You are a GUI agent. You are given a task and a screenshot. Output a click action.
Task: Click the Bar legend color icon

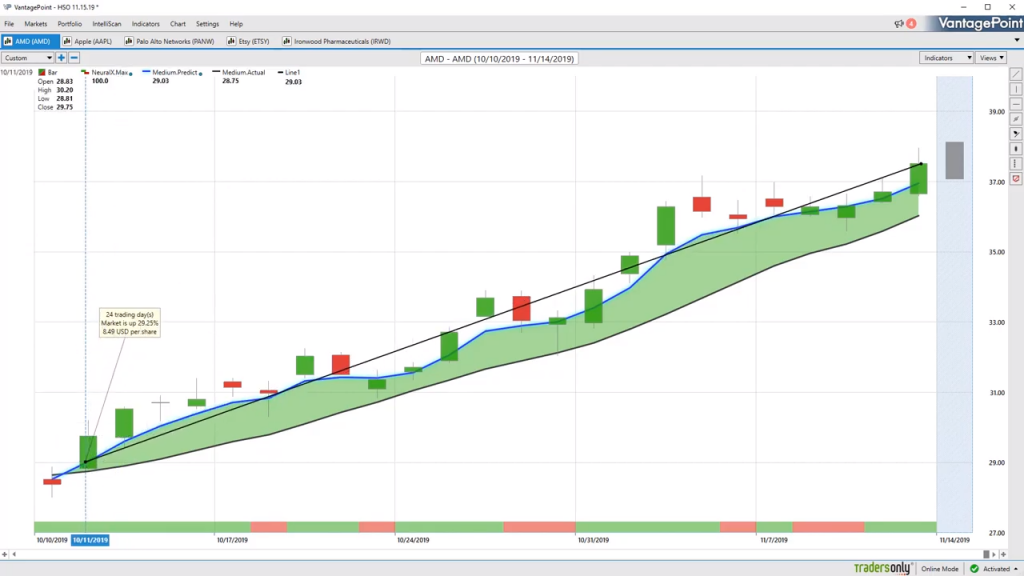[x=42, y=72]
